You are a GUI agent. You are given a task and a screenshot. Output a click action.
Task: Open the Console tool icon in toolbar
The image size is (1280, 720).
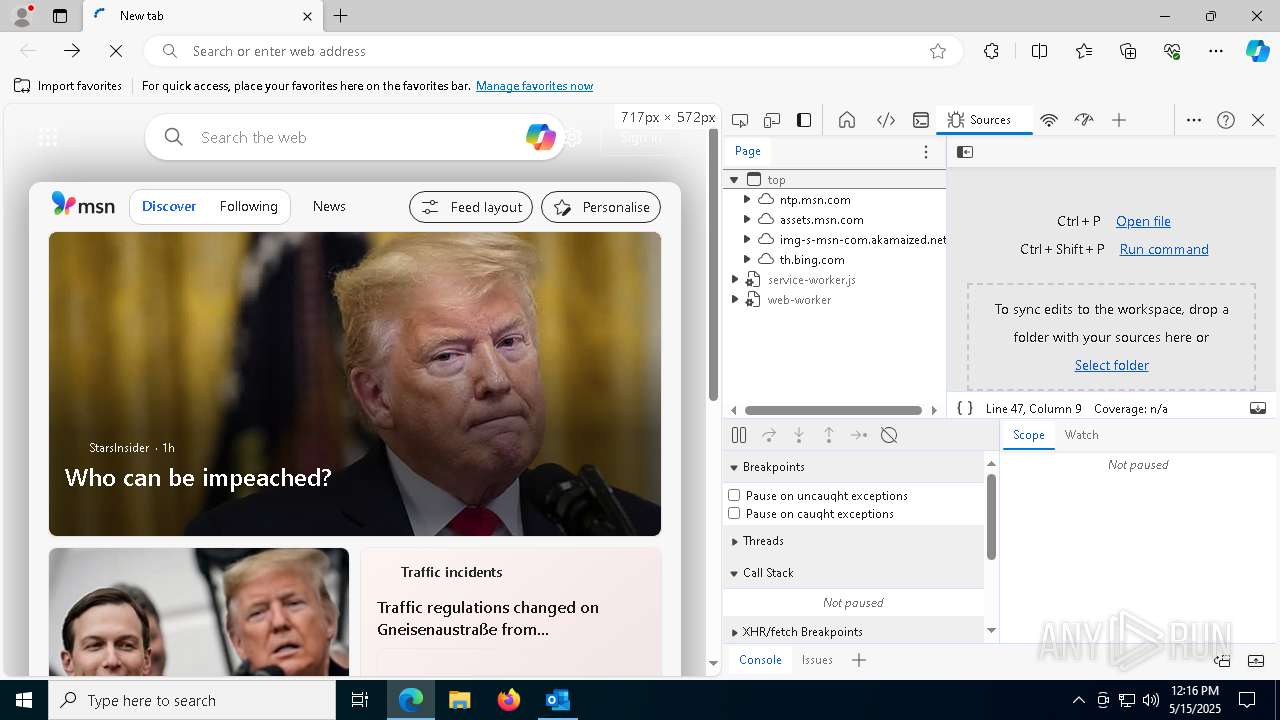click(921, 120)
